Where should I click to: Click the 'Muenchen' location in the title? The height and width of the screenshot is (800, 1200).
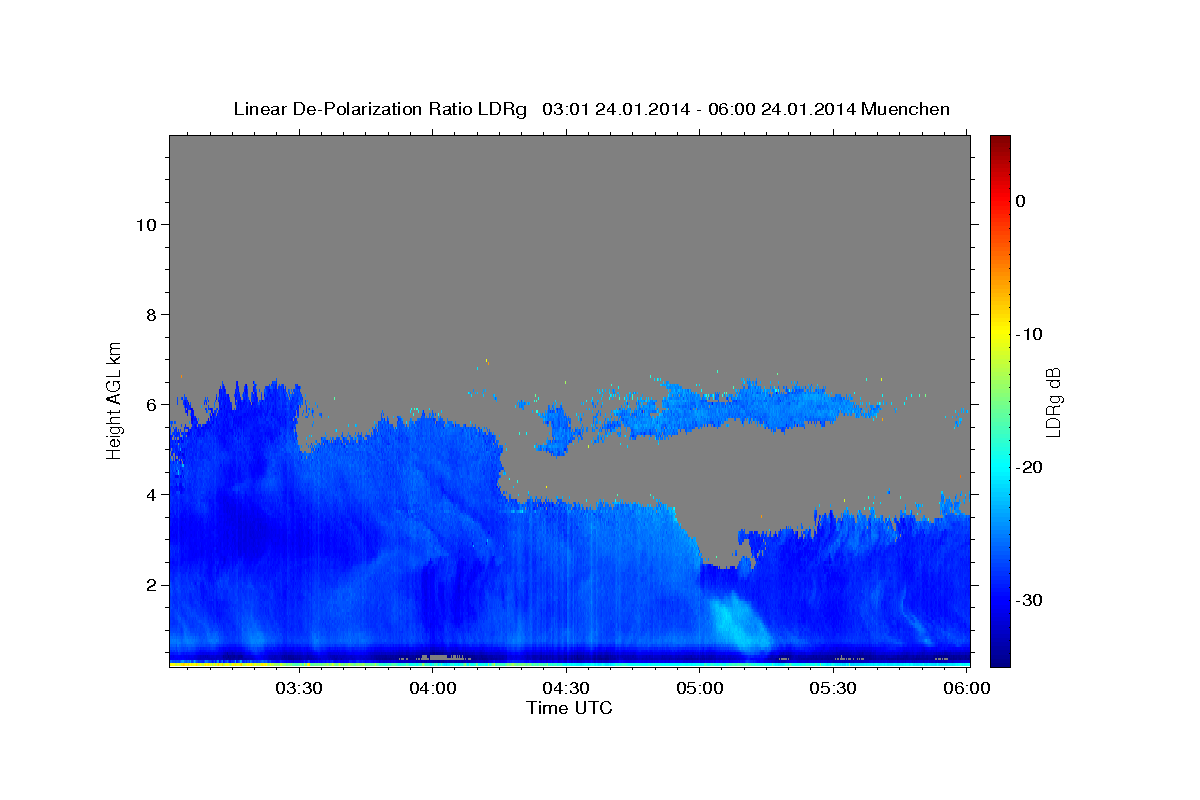point(906,109)
